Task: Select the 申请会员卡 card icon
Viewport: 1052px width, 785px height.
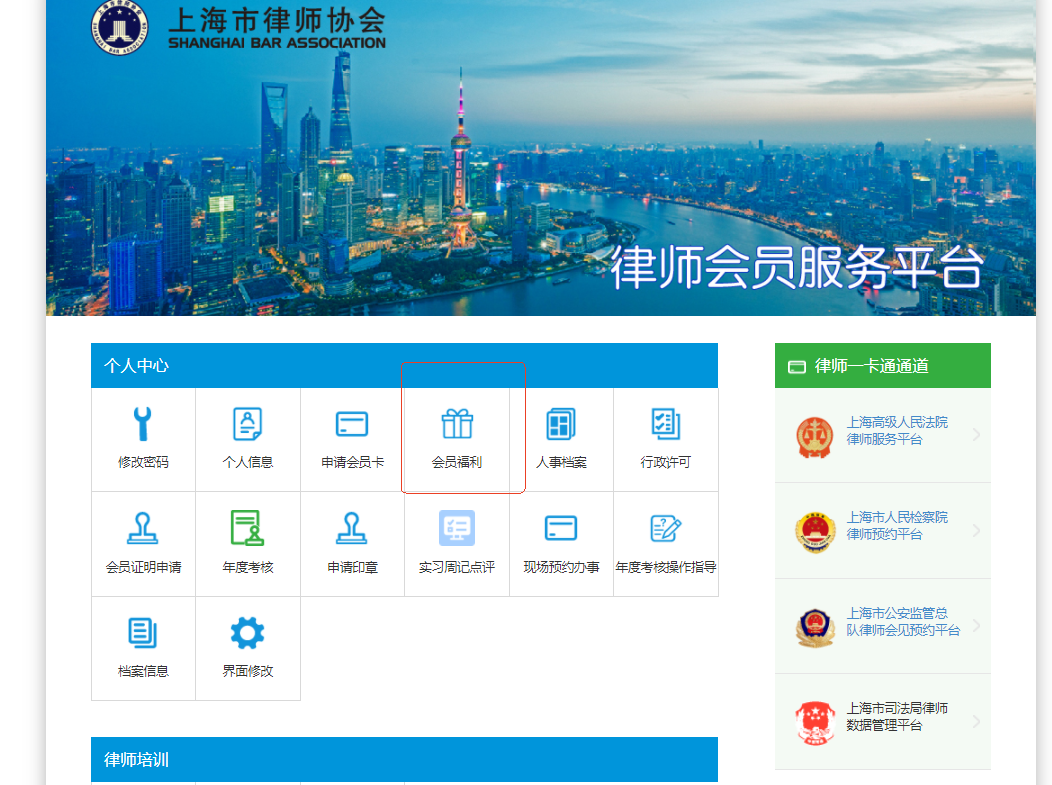Action: click(x=352, y=424)
